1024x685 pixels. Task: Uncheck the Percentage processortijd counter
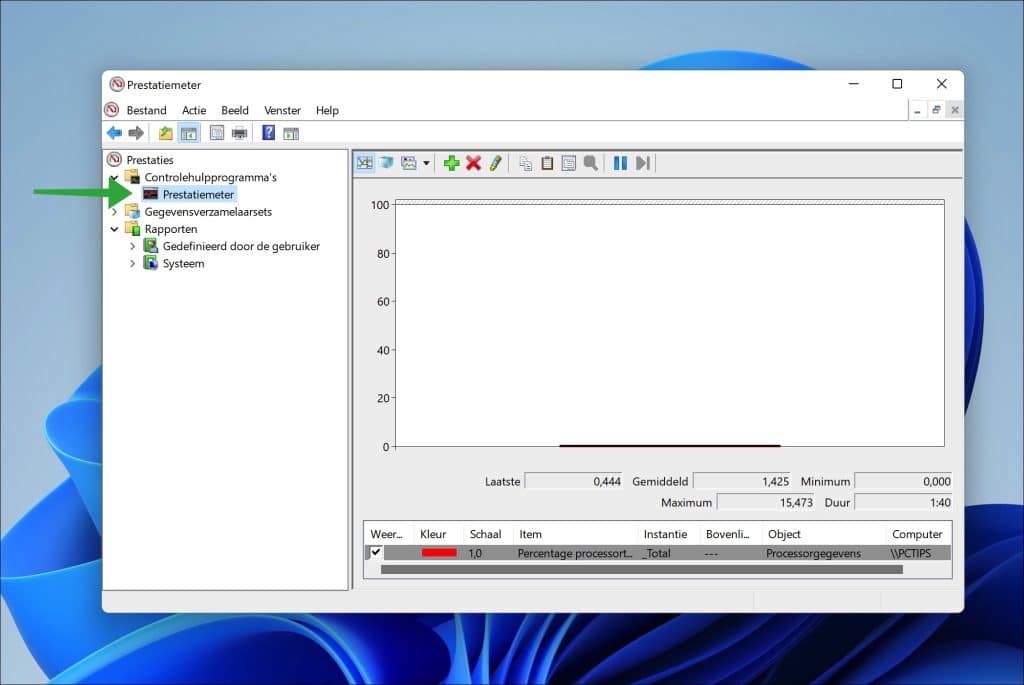tap(375, 552)
